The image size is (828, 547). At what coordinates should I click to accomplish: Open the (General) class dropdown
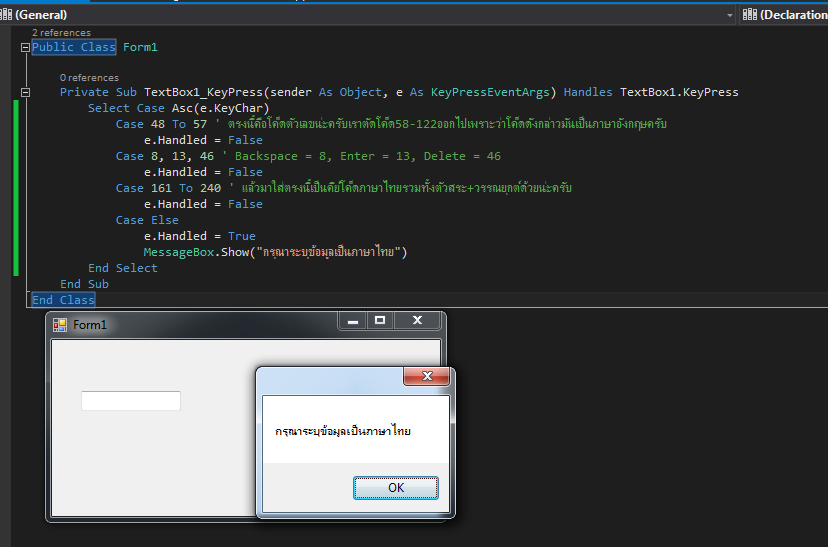coord(368,15)
